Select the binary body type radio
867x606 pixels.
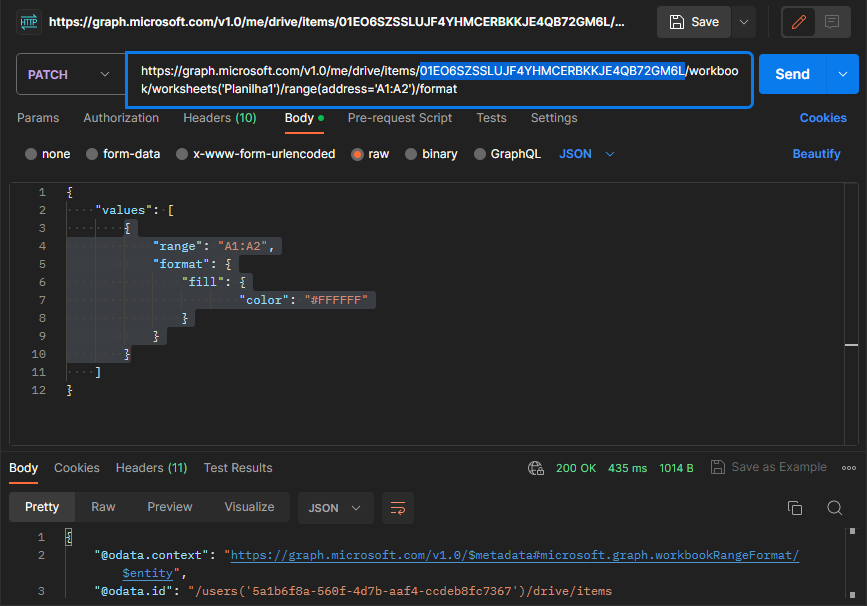pos(411,154)
